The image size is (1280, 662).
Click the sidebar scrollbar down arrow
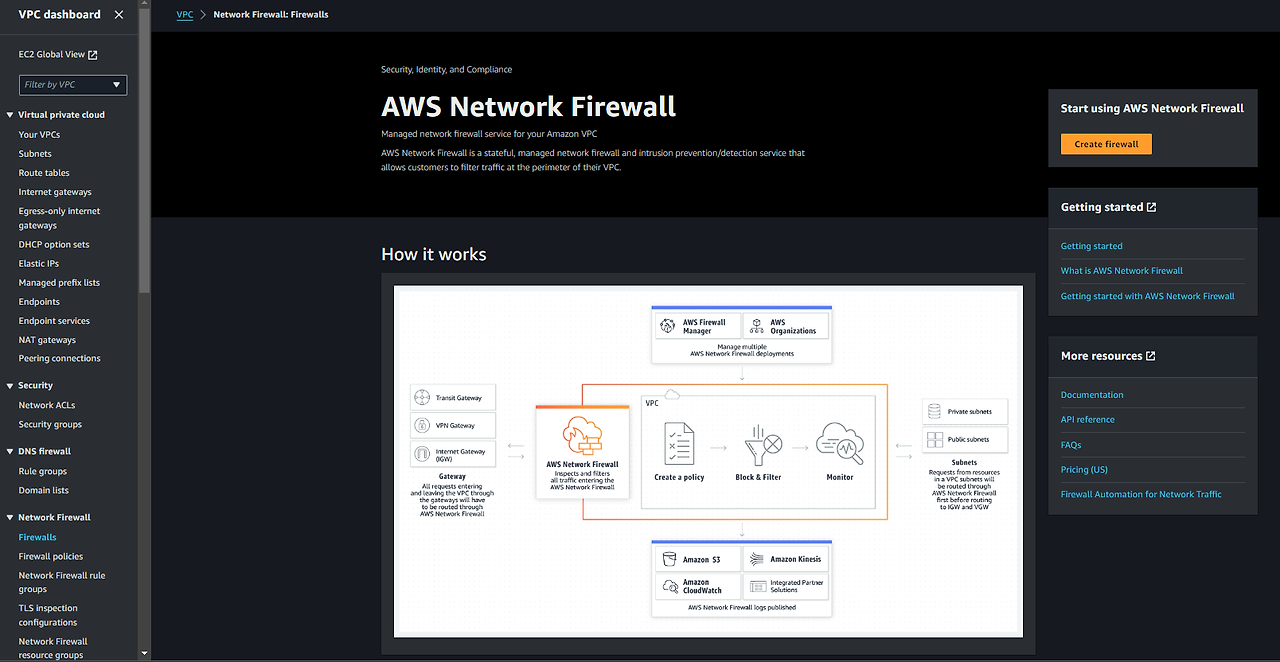[145, 654]
